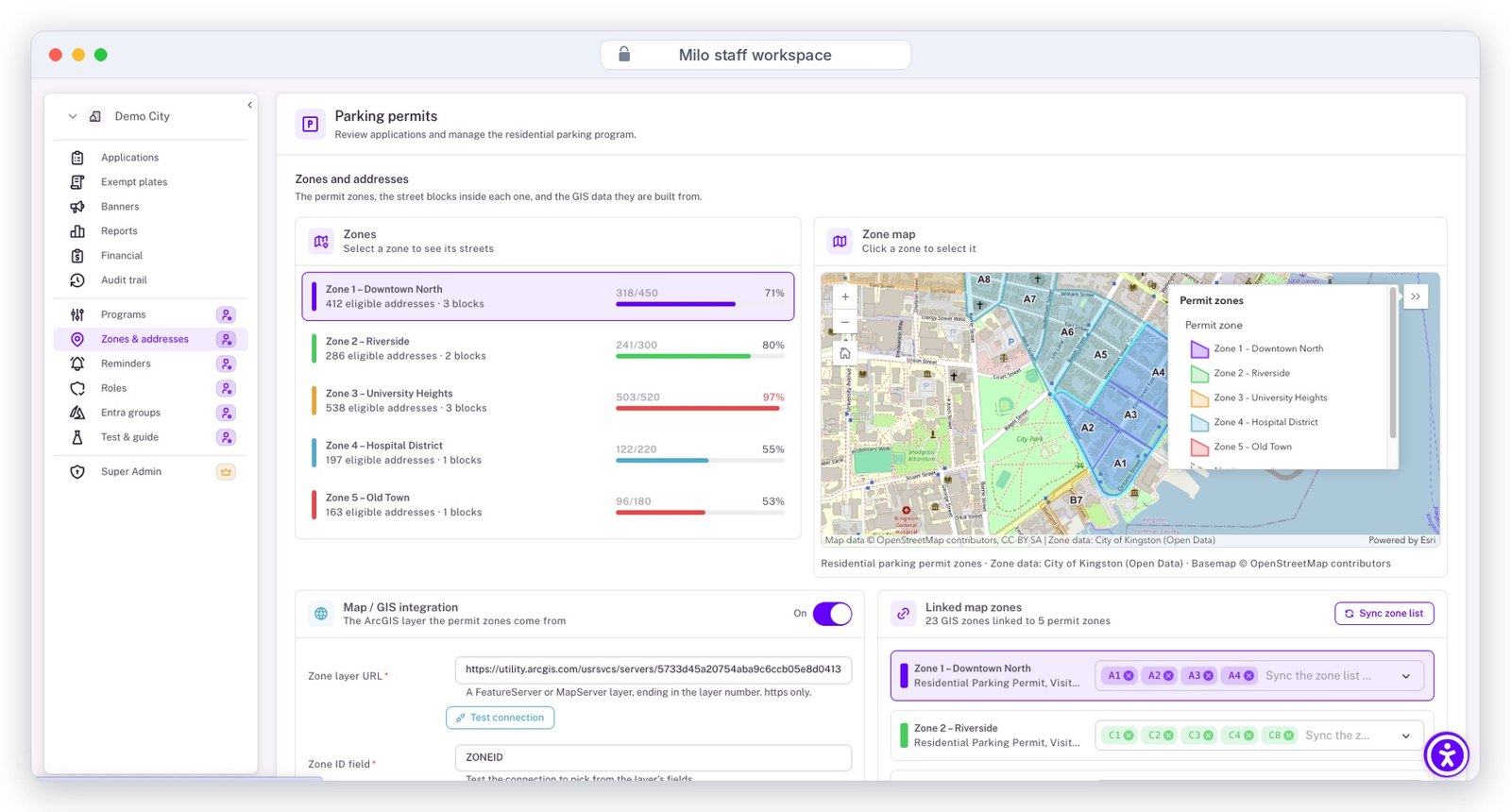Viewport: 1511px width, 812px height.
Task: Click the crown badge beside Super Admin
Action: (x=226, y=471)
